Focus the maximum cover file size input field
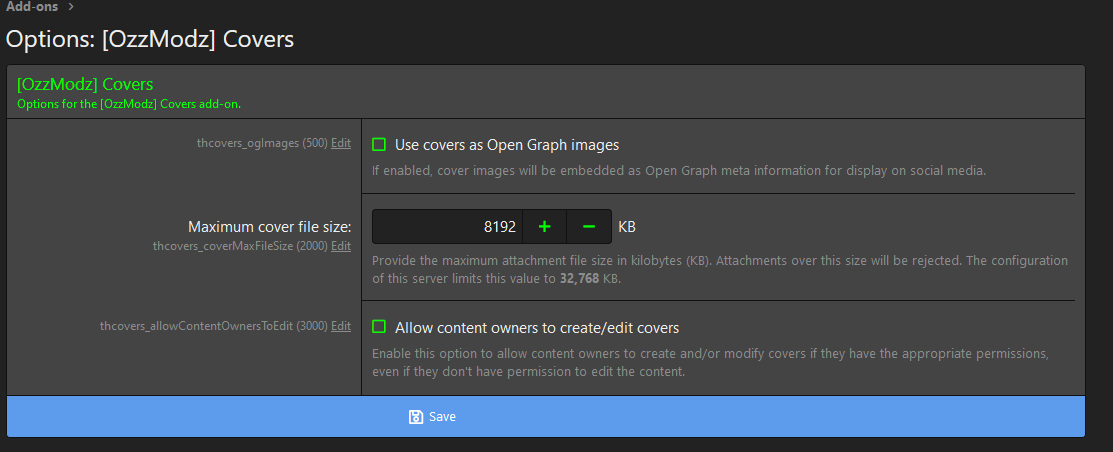The height and width of the screenshot is (452, 1113). coord(447,227)
